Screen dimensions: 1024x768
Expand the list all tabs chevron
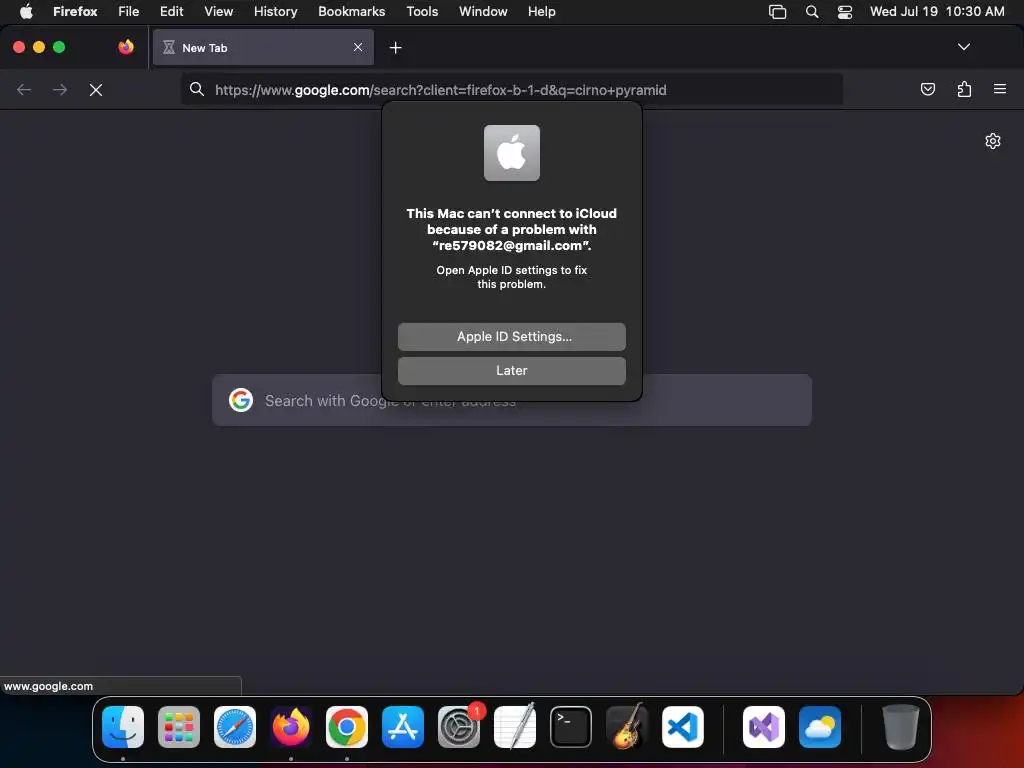[x=963, y=47]
